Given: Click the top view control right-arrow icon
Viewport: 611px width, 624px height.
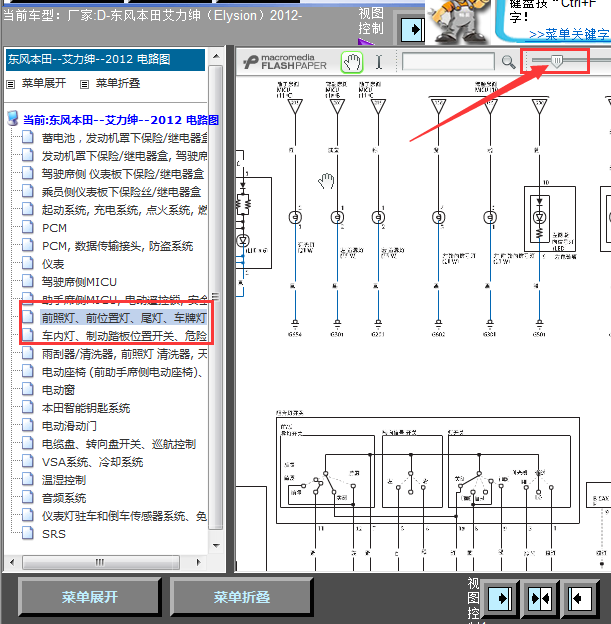Looking at the screenshot, I should 412,29.
